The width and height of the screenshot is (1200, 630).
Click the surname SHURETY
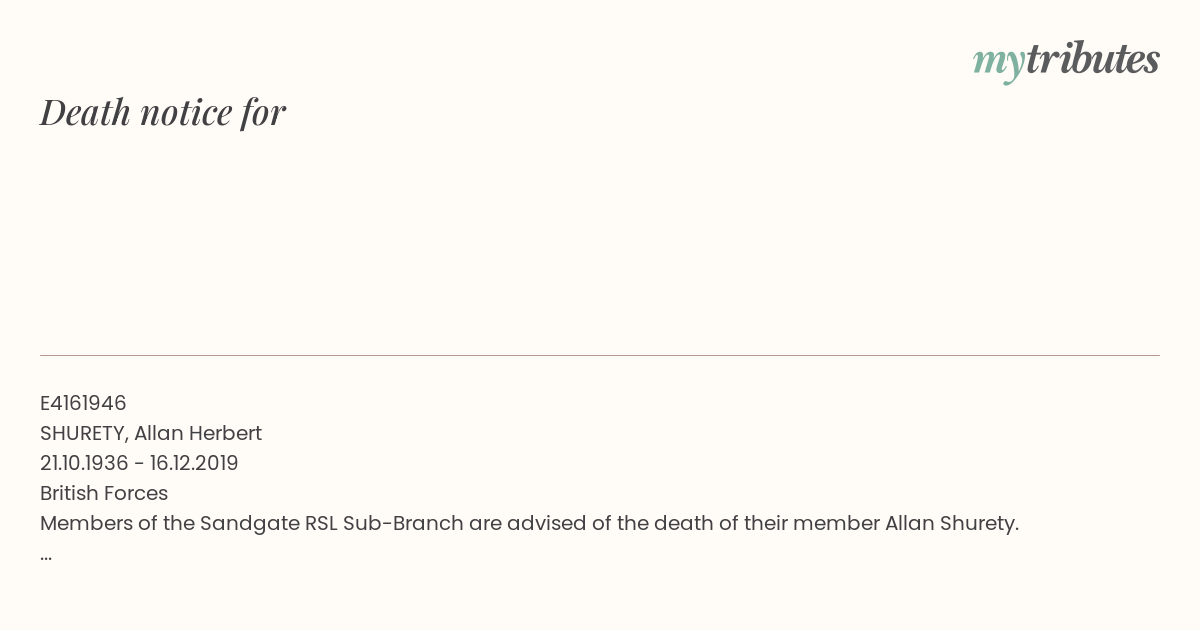(x=84, y=433)
